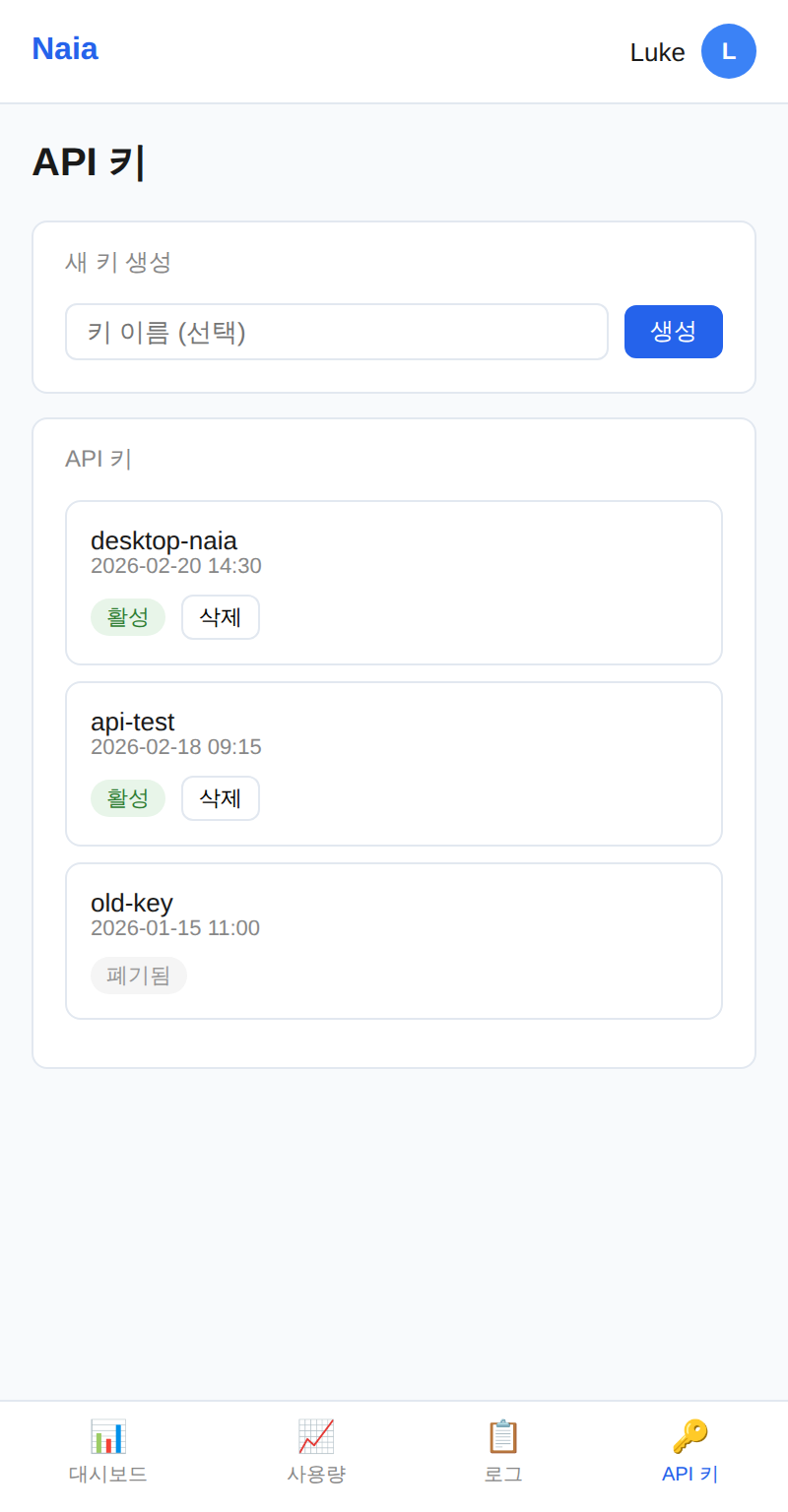Tap the 대시보드 navigation label
Screen dimensions: 788x1512
pos(108,1474)
